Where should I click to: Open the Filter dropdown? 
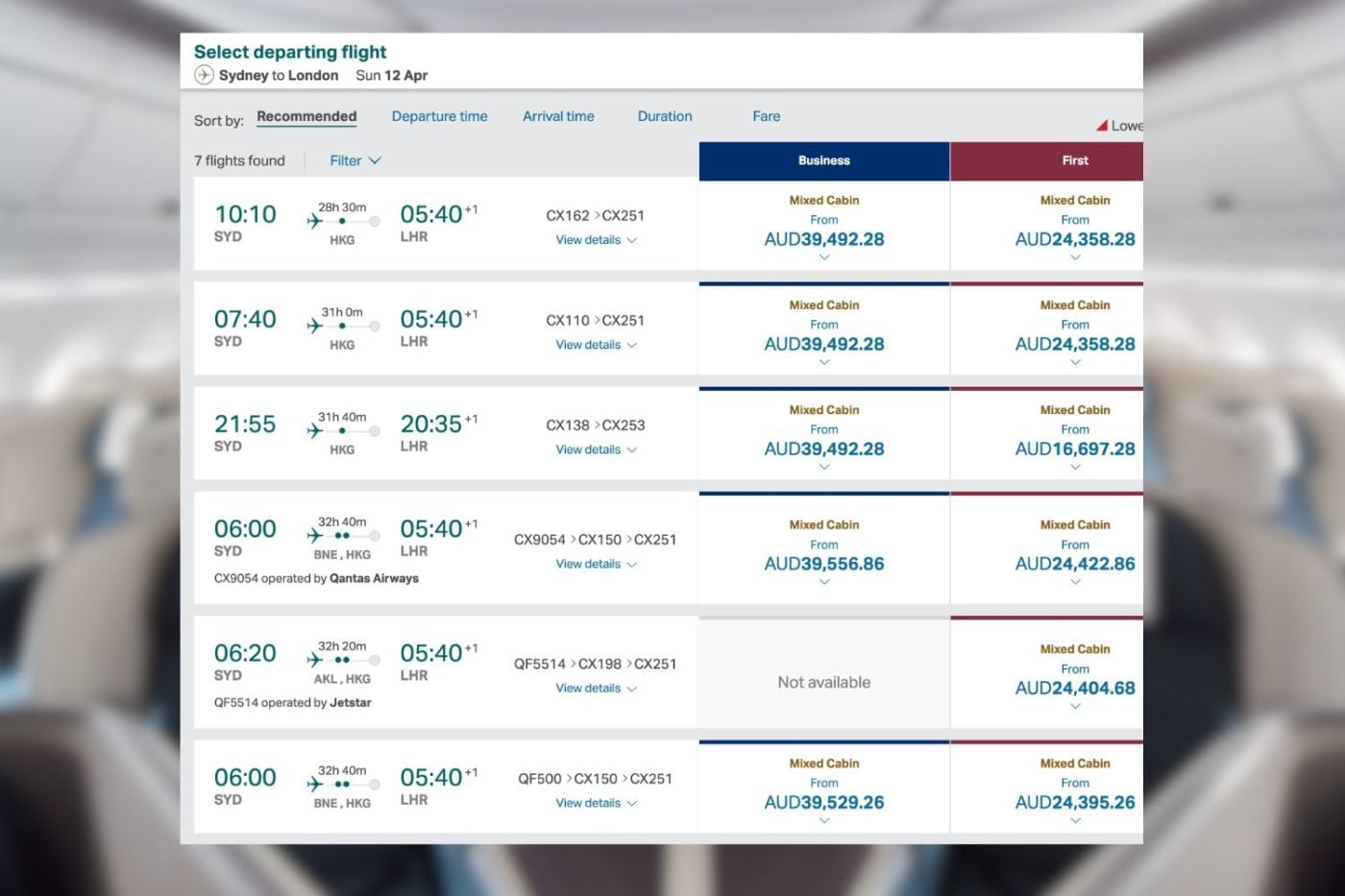click(355, 160)
